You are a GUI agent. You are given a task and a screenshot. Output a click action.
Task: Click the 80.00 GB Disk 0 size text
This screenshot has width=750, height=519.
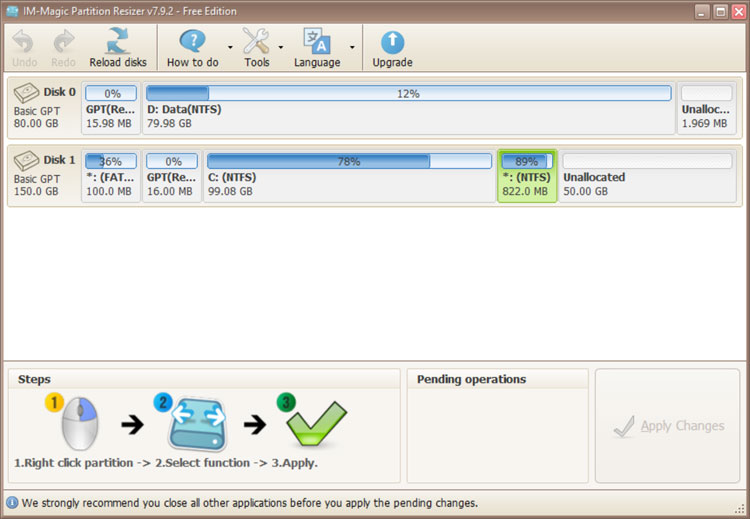coord(36,123)
